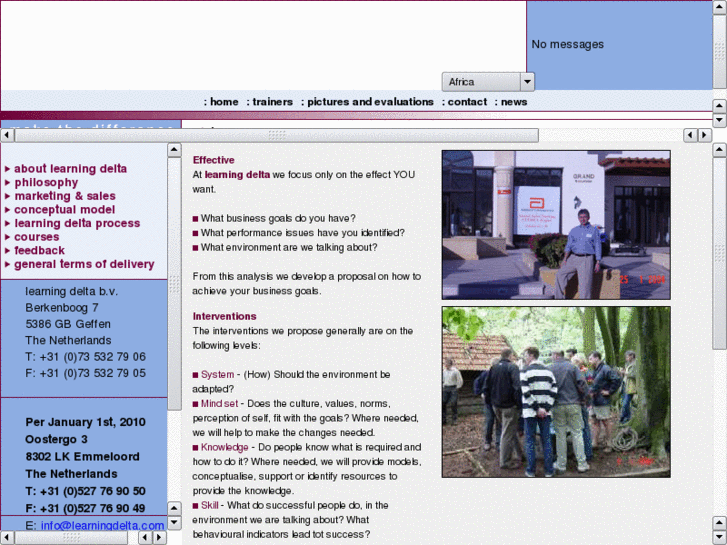Viewport: 727px width, 545px height.
Task: Click 'Per January 1st, 2010' text
Action: click(x=85, y=422)
